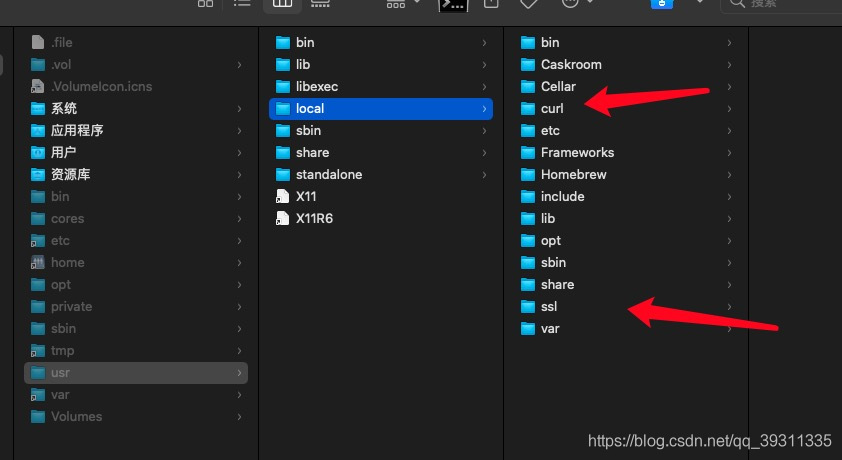Open the terminal icon in toolbar
Image resolution: width=842 pixels, height=460 pixels.
(453, 4)
